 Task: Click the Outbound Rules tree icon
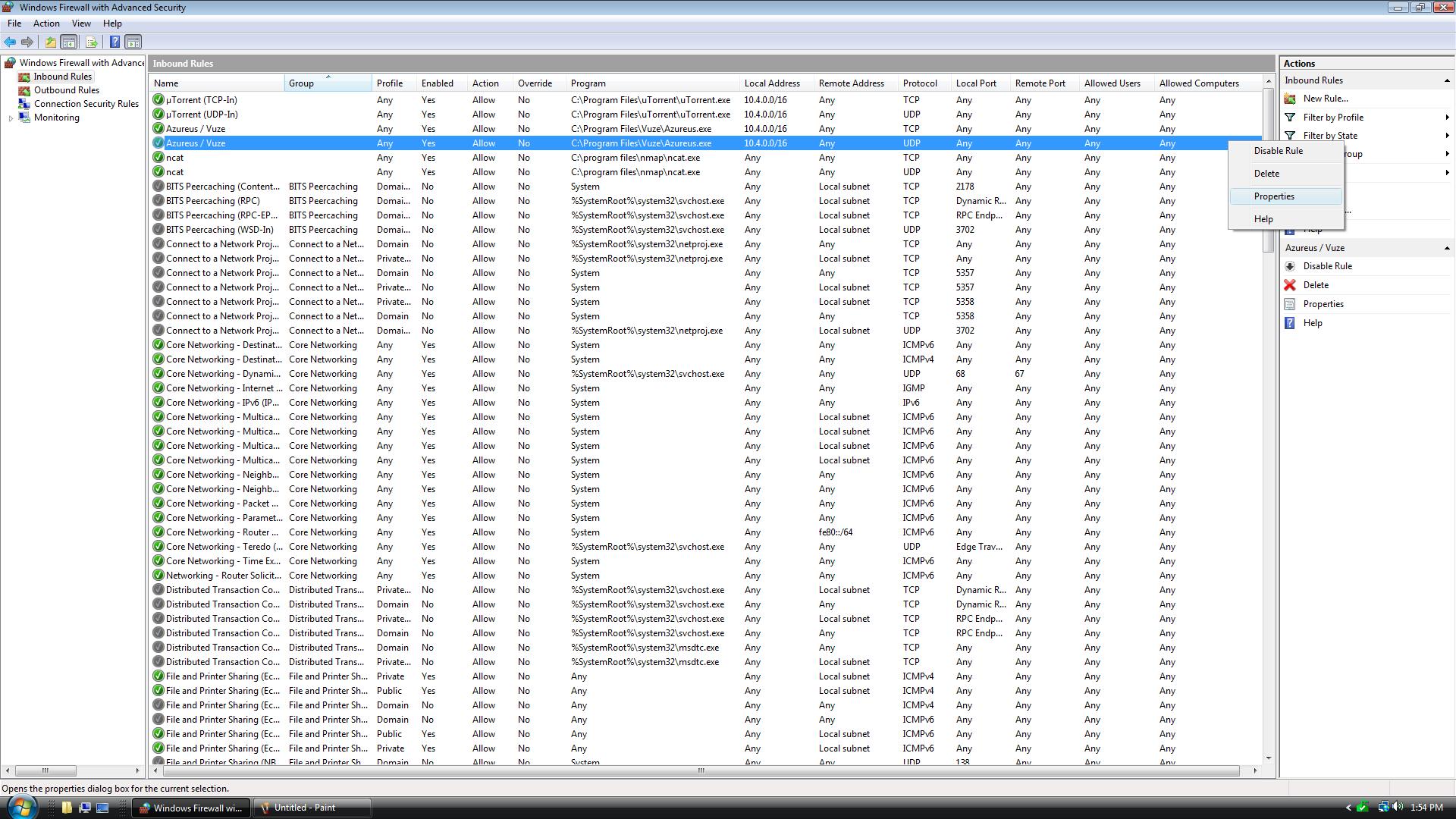(x=24, y=90)
